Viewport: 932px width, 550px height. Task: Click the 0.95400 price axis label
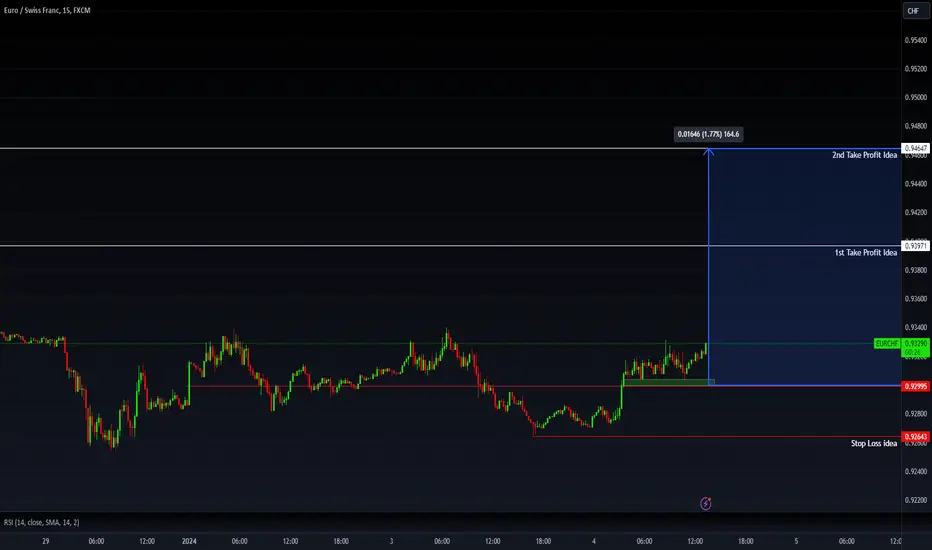(915, 40)
